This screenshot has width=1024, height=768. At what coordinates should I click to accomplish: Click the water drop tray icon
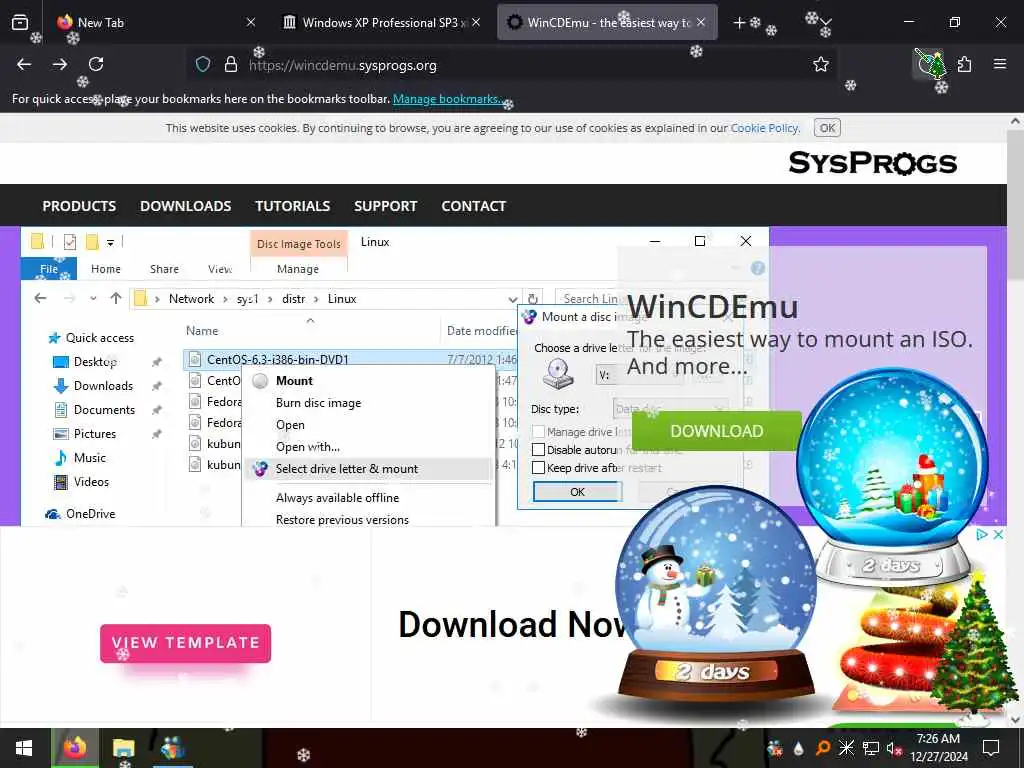[799, 748]
